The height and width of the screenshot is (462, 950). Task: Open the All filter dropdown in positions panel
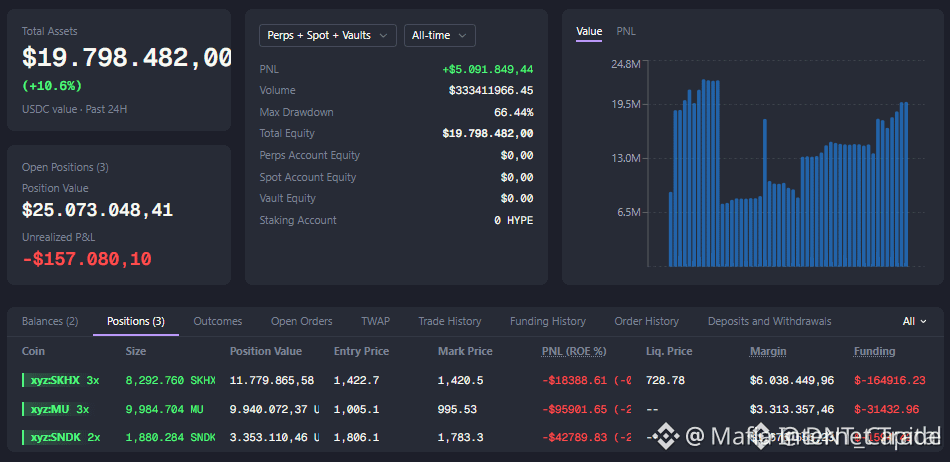click(x=914, y=322)
